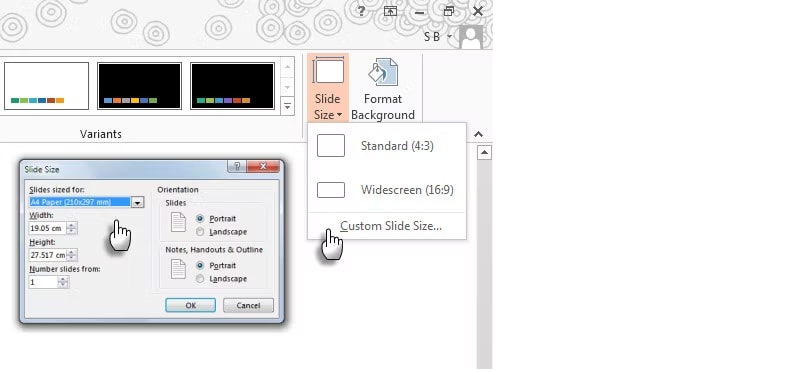Click the vertical scrollbar track
The width and height of the screenshot is (800, 372).
coord(484,264)
